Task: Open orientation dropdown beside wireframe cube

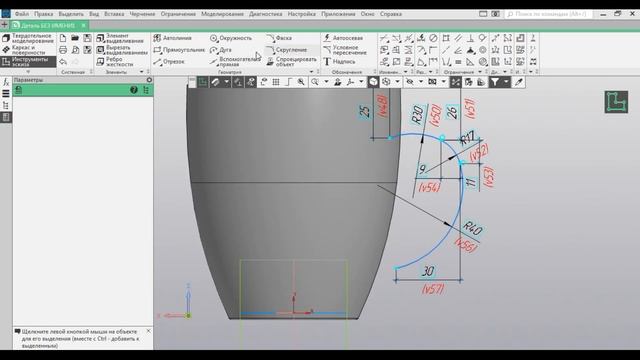Action: coord(397,82)
